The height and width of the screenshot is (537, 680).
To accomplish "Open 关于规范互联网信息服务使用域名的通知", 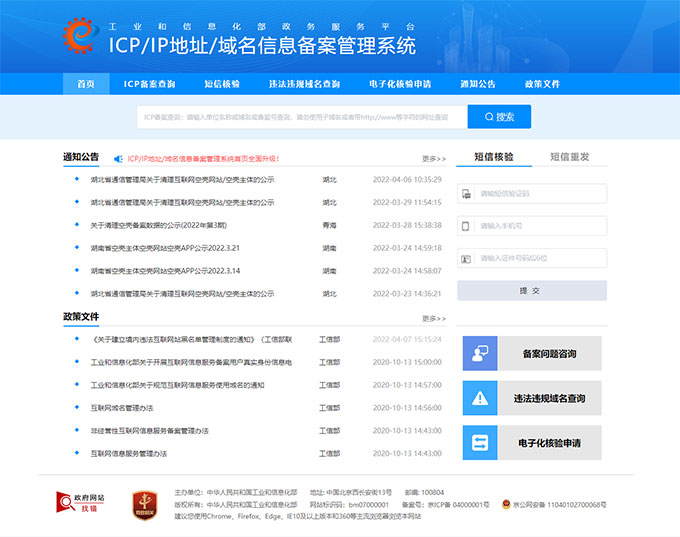I will click(177, 385).
